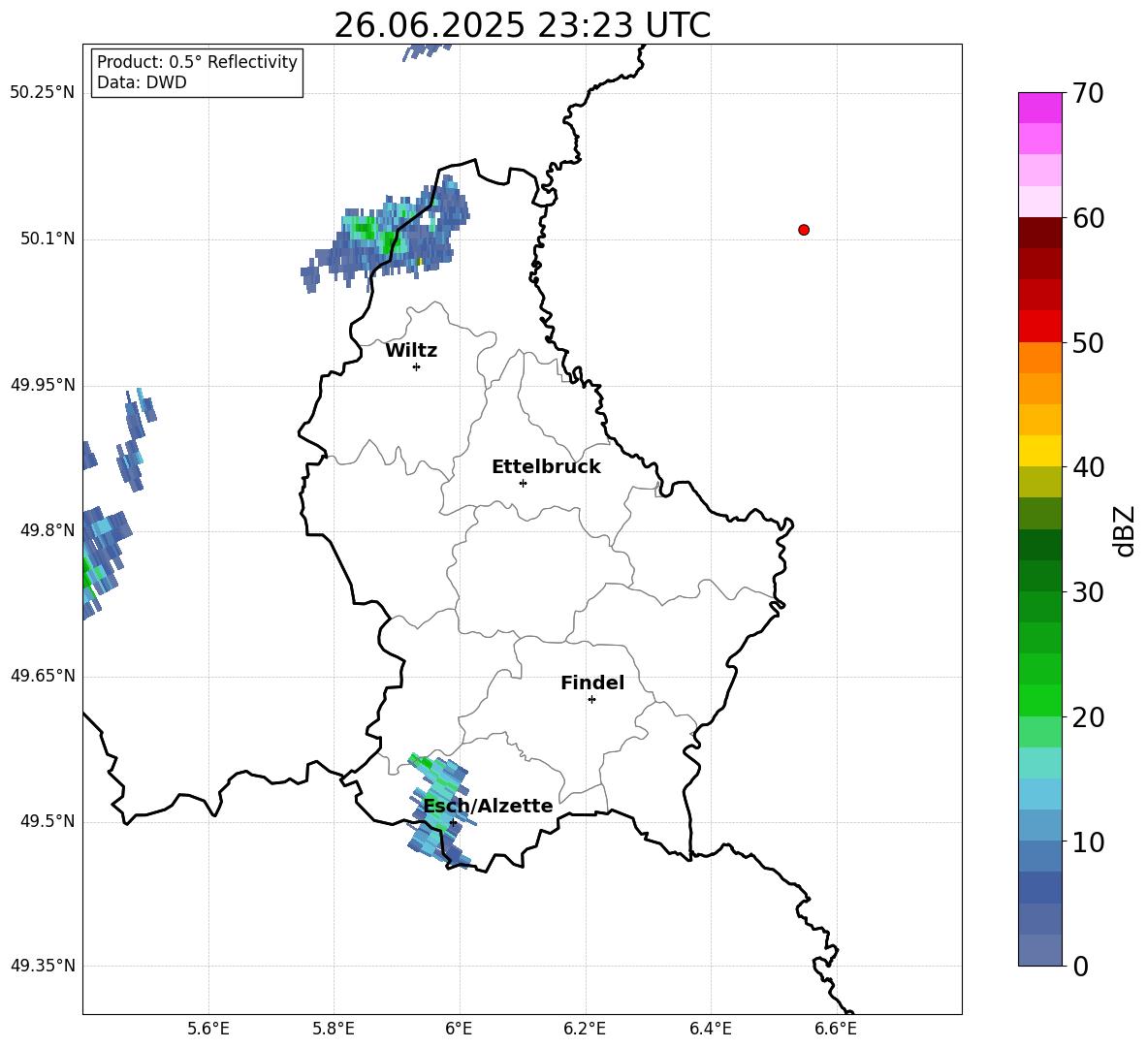Click the 6.4°E longitude label
The width and height of the screenshot is (1148, 1048).
(711, 1029)
